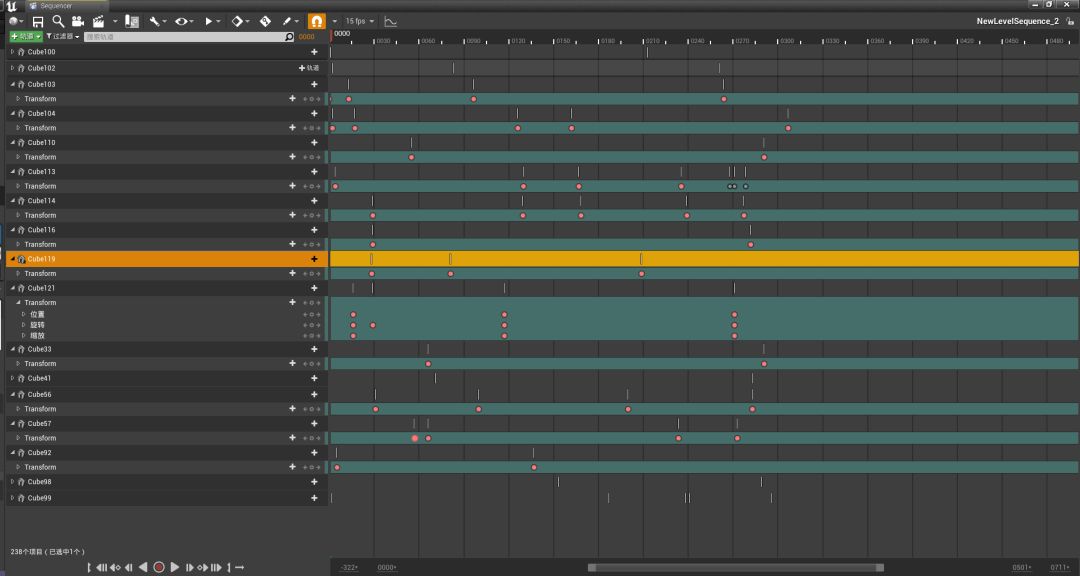Click the + 轨道 button on Cube102 row
The width and height of the screenshot is (1080, 576).
pos(309,68)
